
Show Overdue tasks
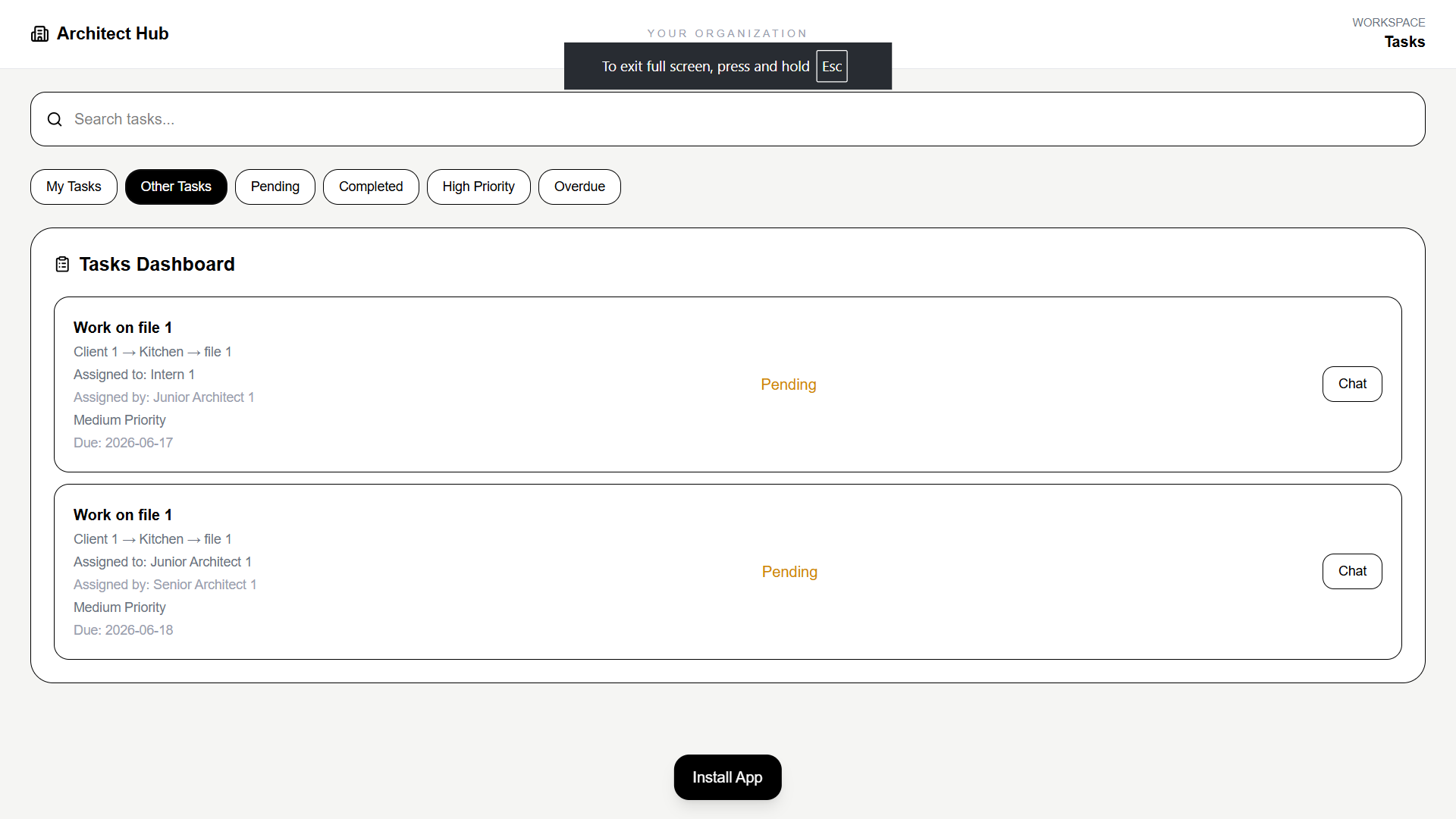pos(579,187)
